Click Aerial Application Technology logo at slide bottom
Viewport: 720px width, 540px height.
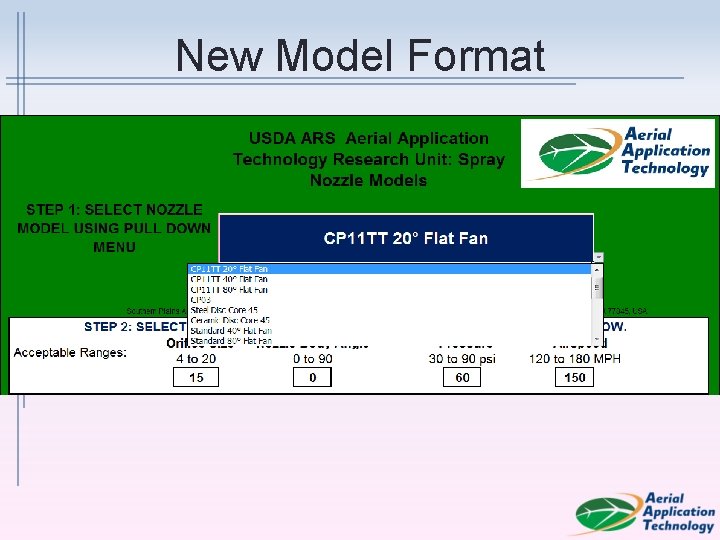pos(643,513)
